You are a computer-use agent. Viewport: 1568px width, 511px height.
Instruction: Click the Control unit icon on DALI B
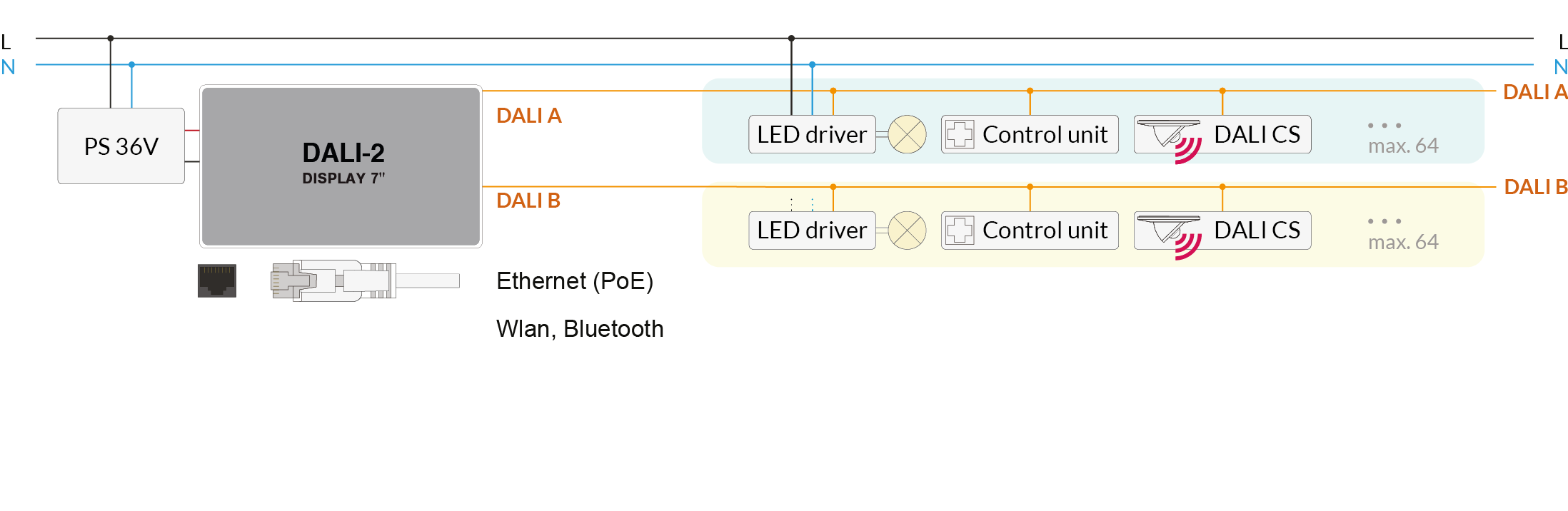(960, 231)
